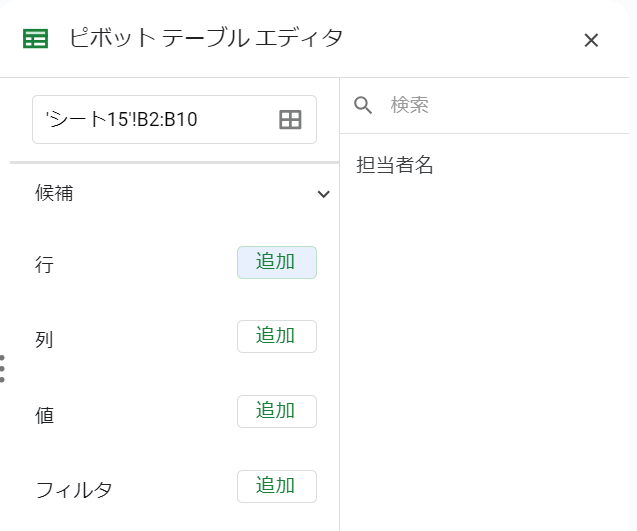Click the magnifier search icon
This screenshot has height=531, width=637.
[363, 105]
